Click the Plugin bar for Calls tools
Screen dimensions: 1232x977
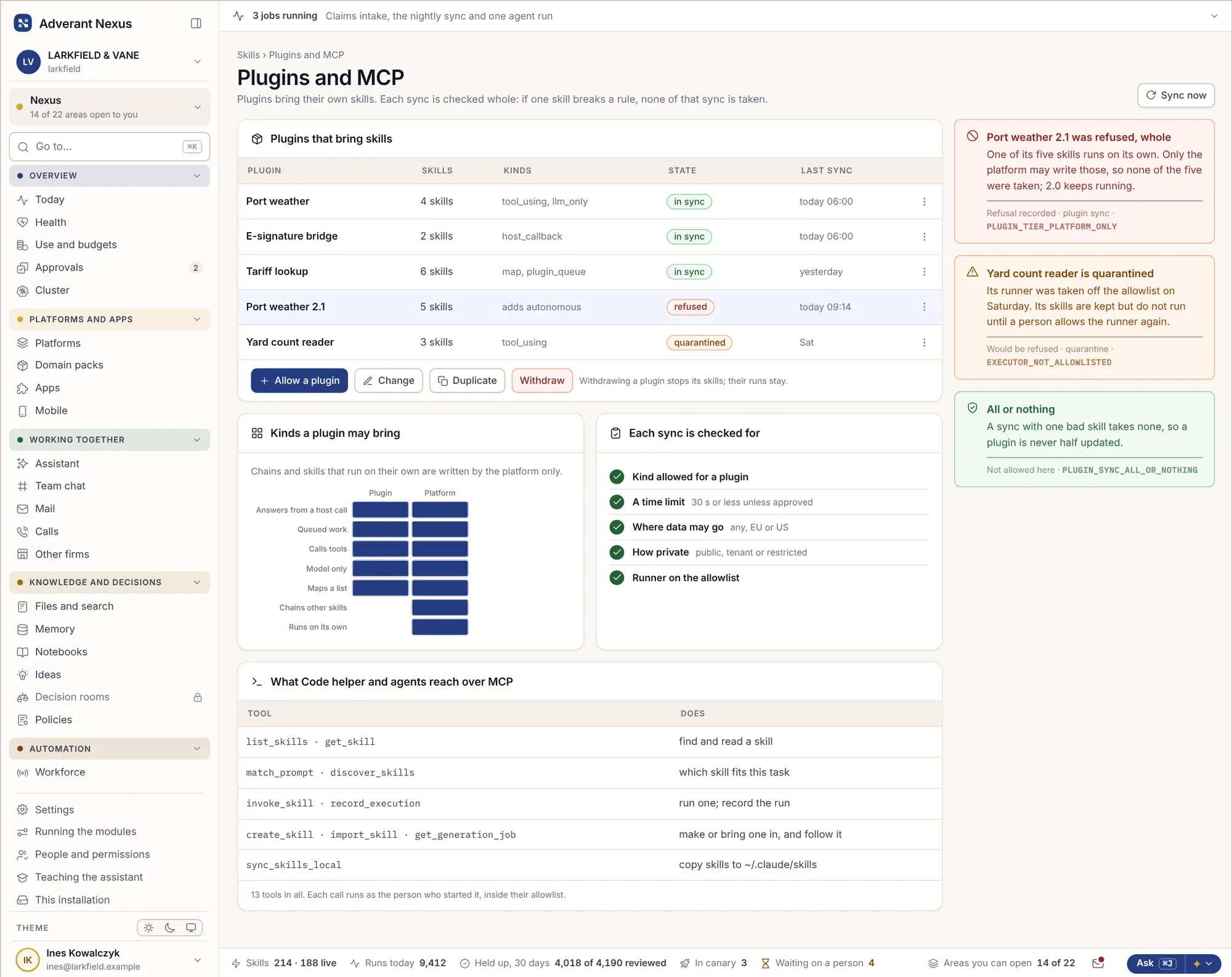coord(381,549)
